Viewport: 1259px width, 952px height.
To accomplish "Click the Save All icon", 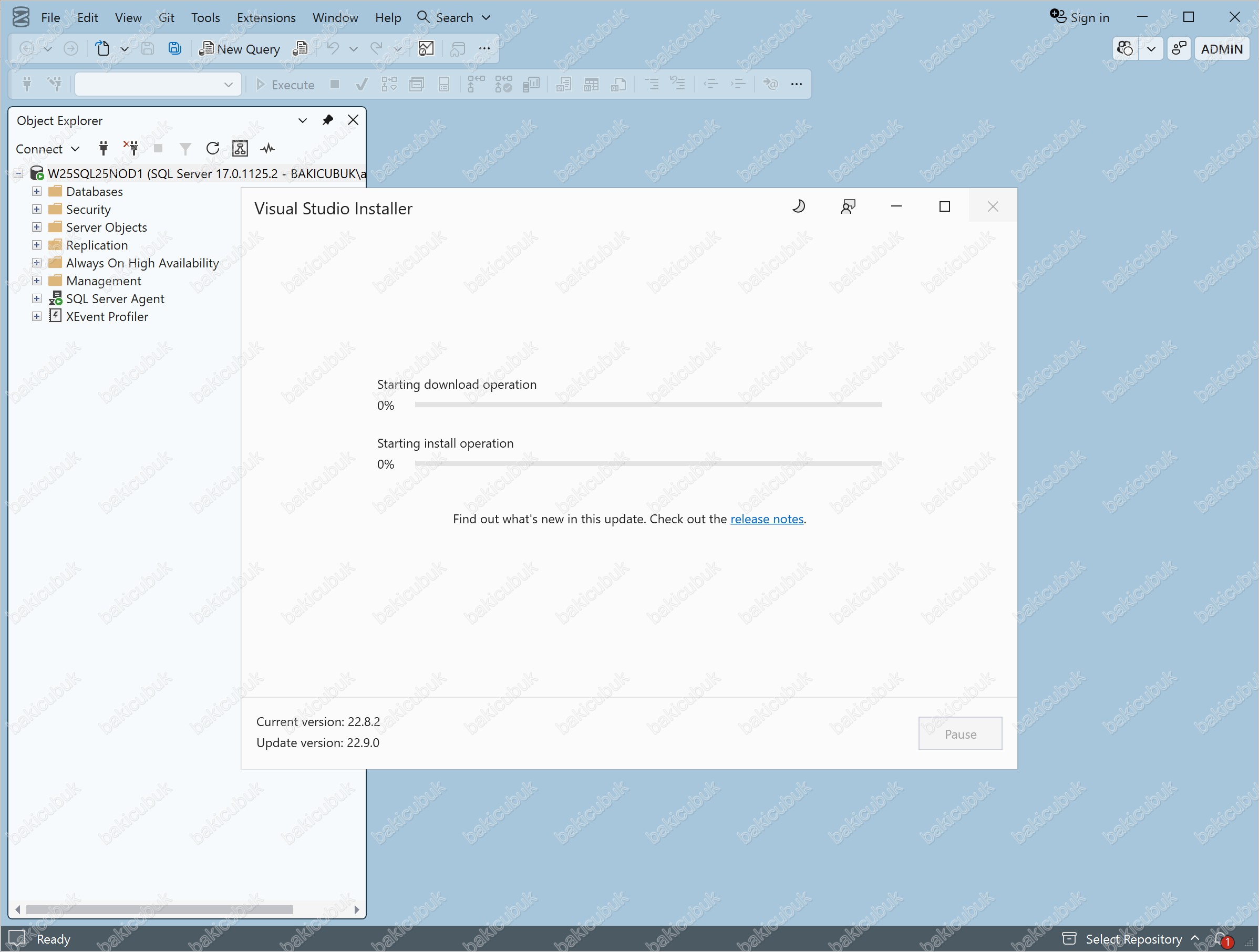I will 175,48.
